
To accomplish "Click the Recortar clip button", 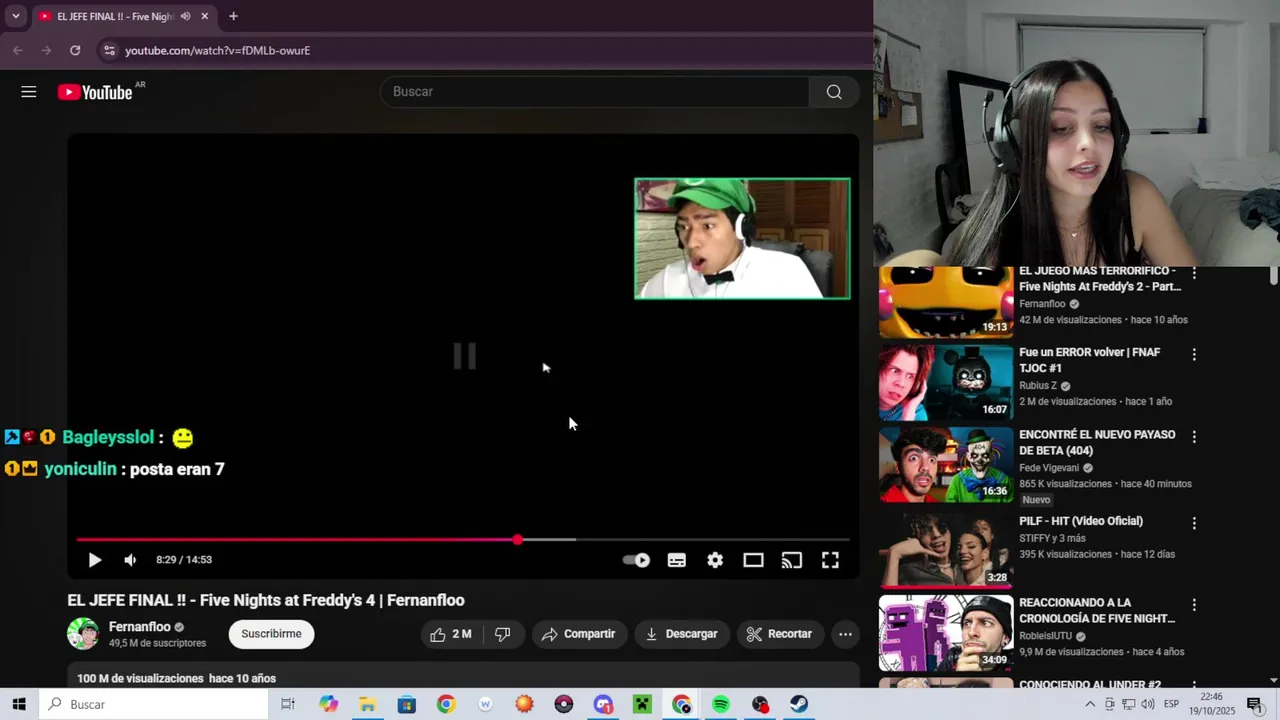I will (778, 634).
